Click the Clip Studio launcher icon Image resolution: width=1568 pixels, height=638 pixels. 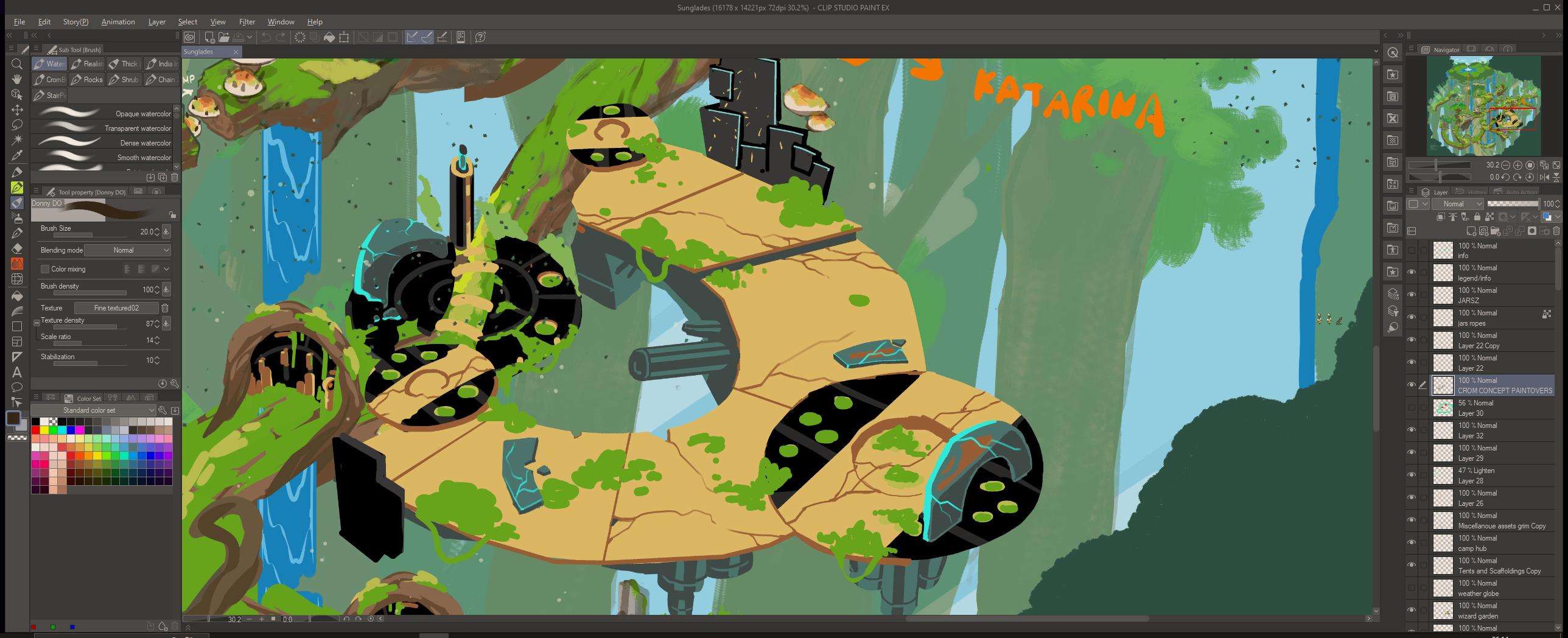point(190,37)
